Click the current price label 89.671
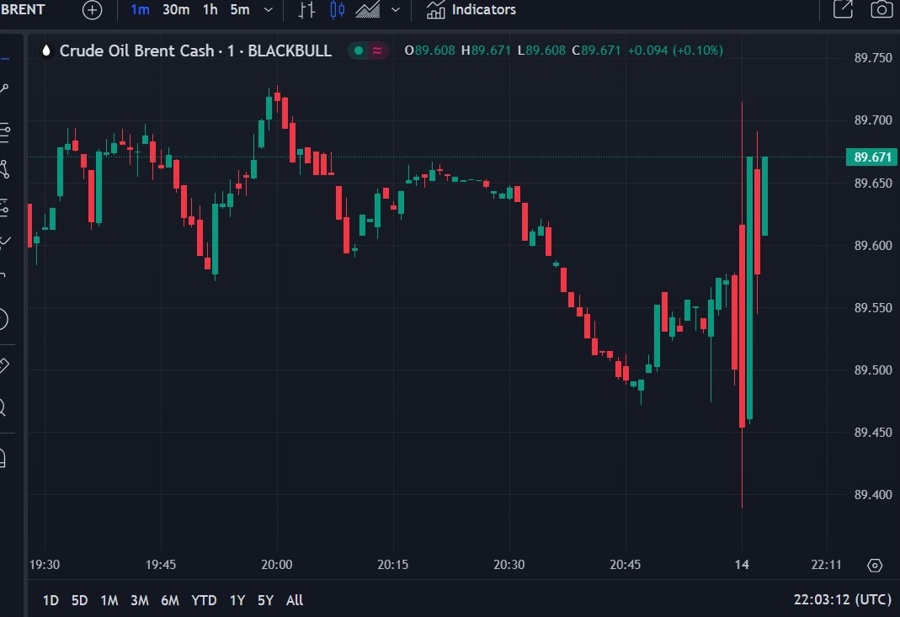 click(871, 157)
